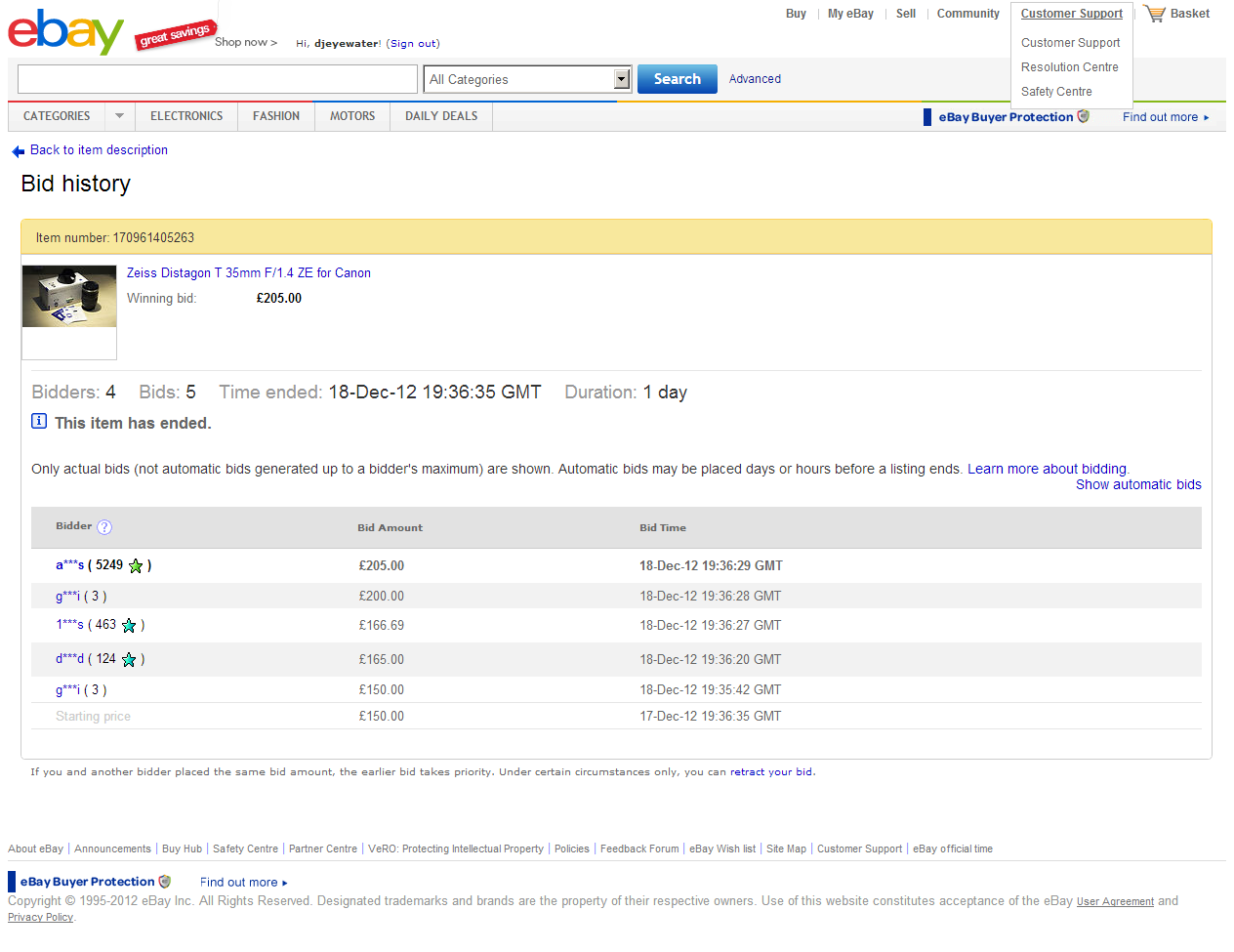Click top Find out more link
This screenshot has height=952, width=1234.
1166,117
